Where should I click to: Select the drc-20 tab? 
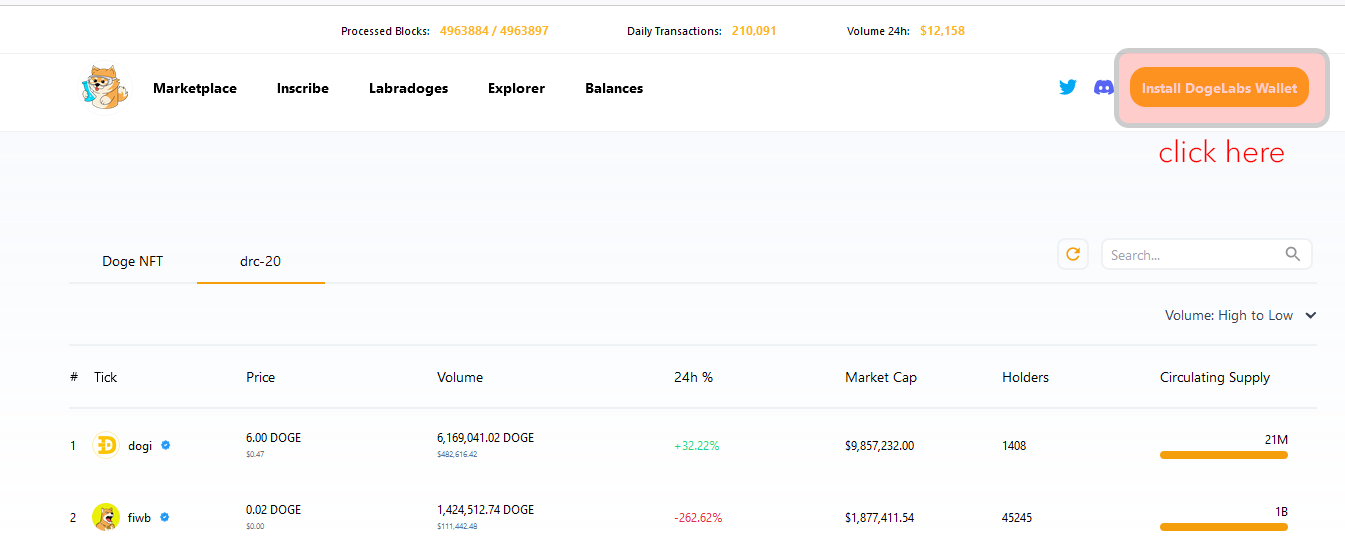tap(260, 261)
